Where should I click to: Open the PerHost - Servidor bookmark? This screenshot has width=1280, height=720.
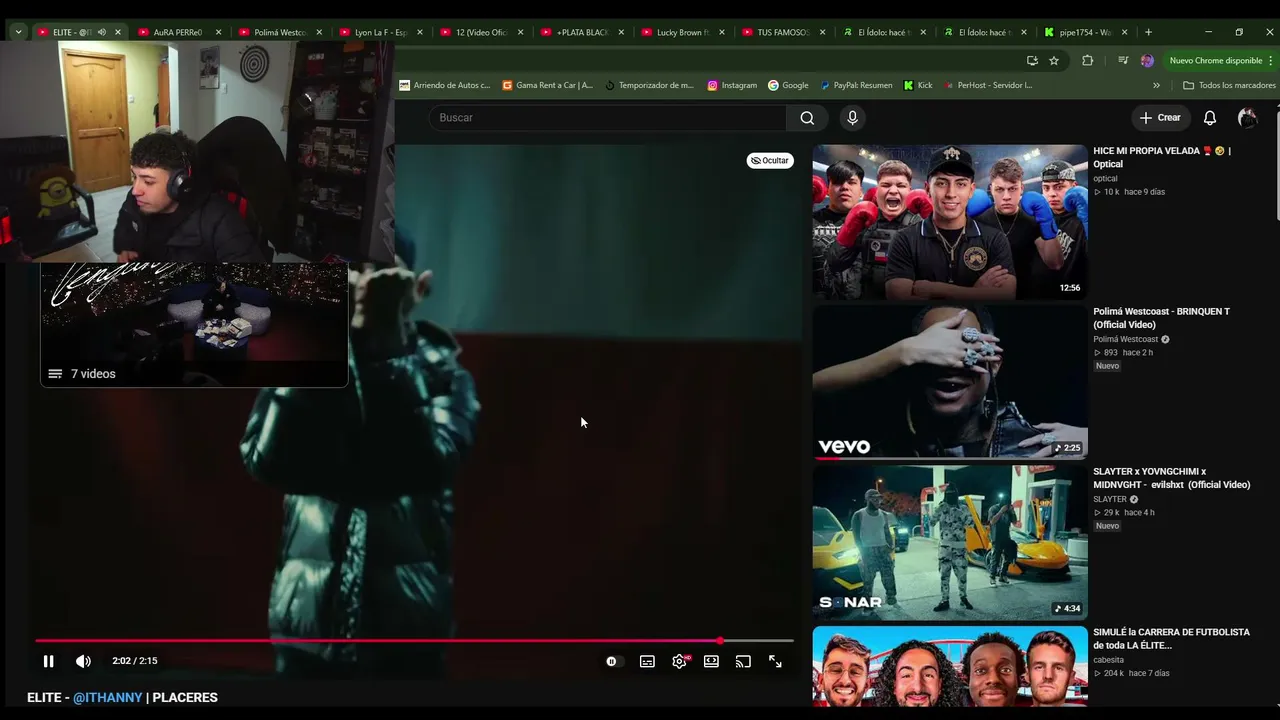(x=988, y=85)
